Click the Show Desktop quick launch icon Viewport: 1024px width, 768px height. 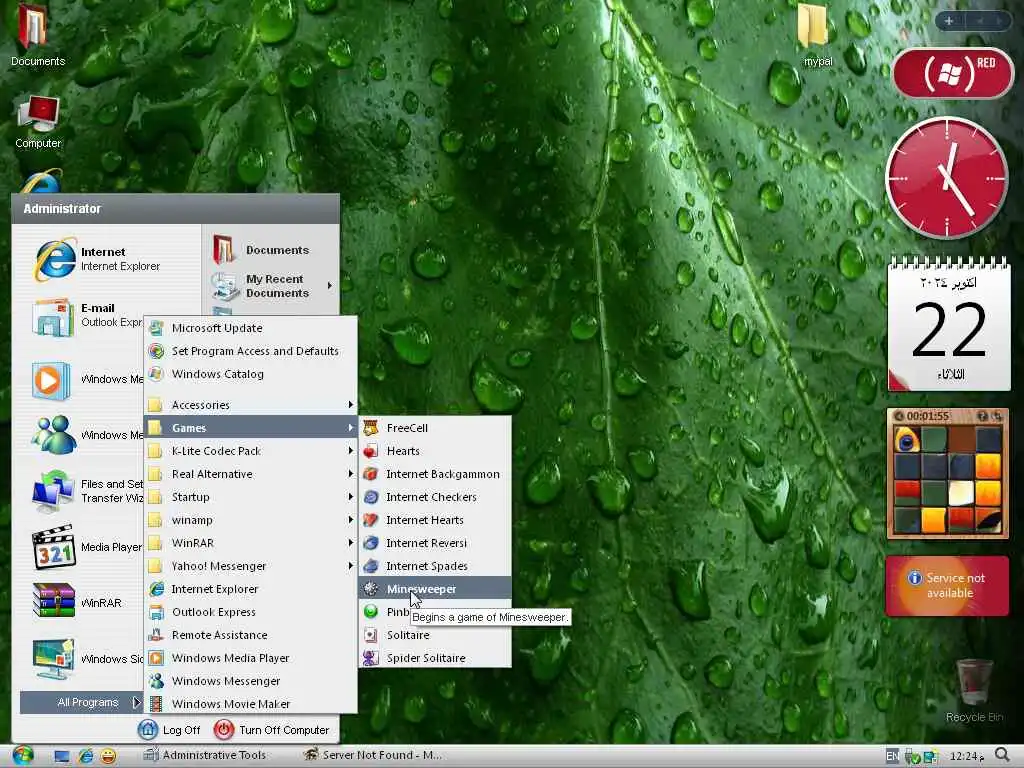(62, 756)
